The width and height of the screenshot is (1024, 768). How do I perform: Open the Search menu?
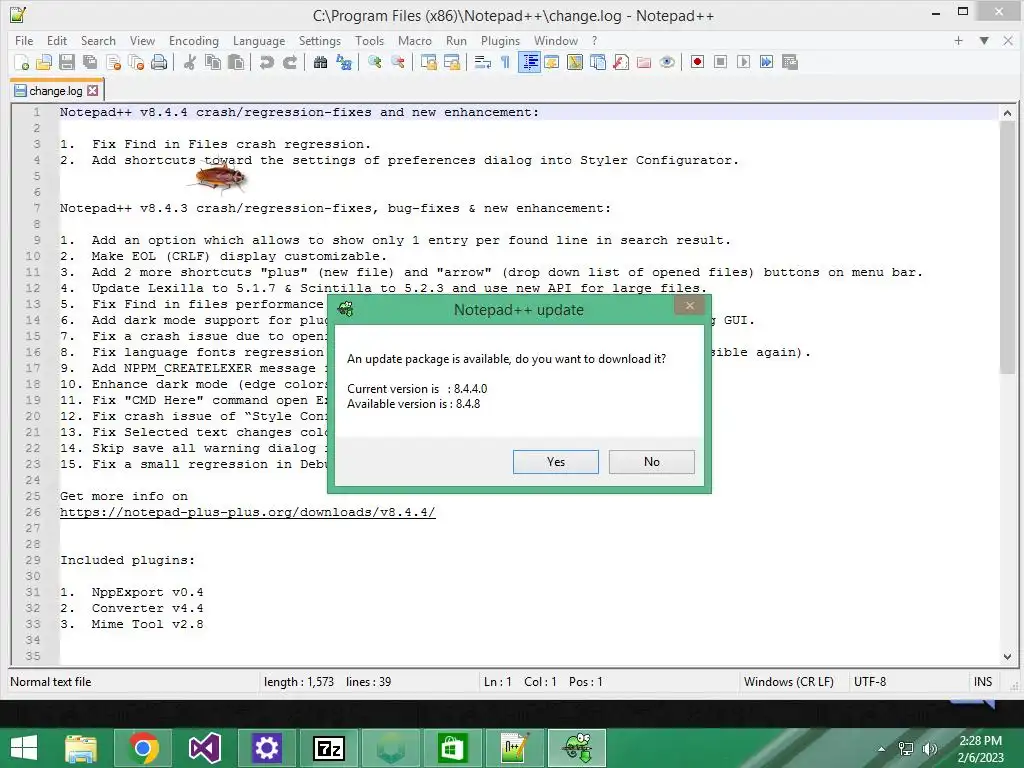tap(98, 40)
